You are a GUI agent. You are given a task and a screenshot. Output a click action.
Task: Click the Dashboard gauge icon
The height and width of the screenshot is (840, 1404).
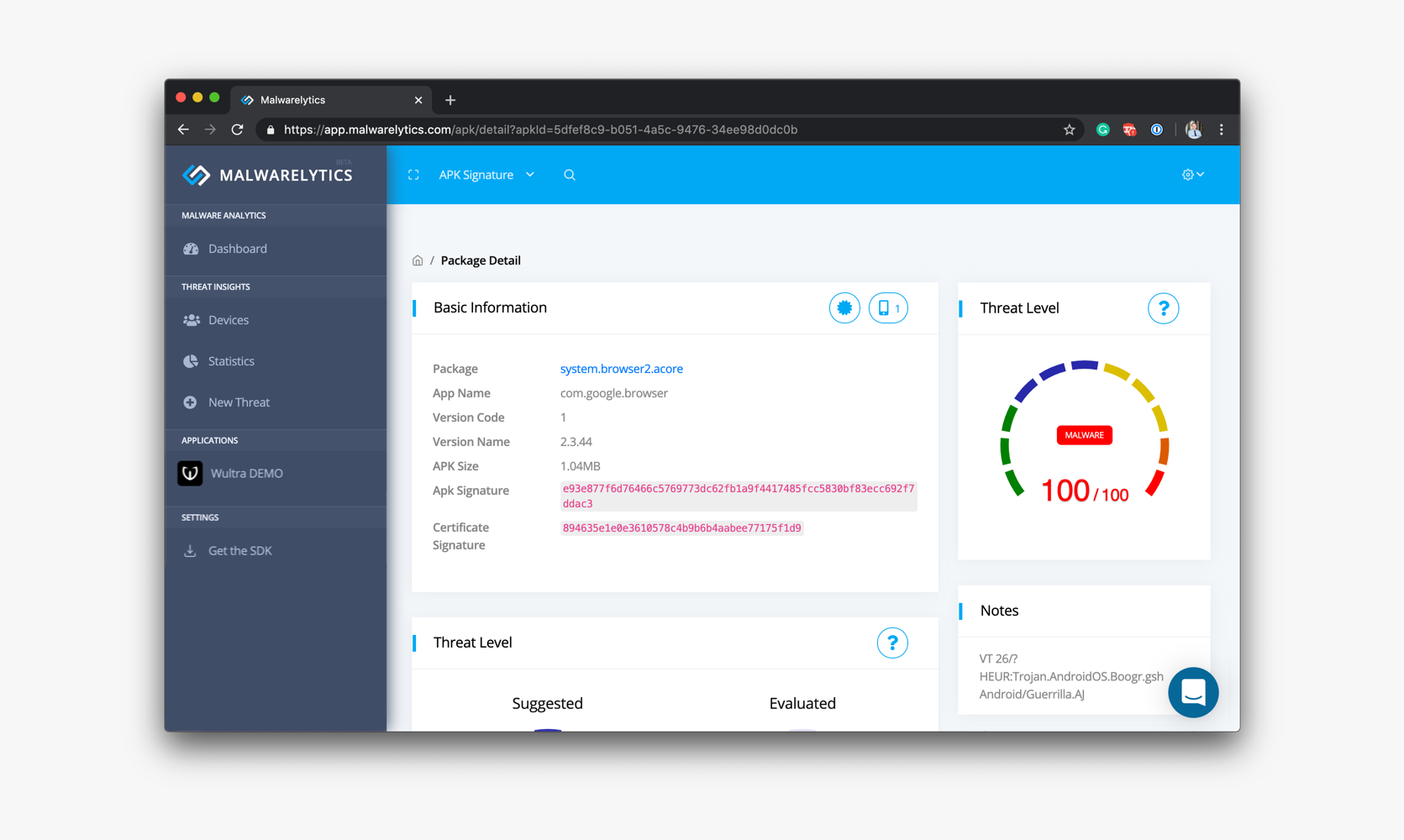[x=191, y=249]
